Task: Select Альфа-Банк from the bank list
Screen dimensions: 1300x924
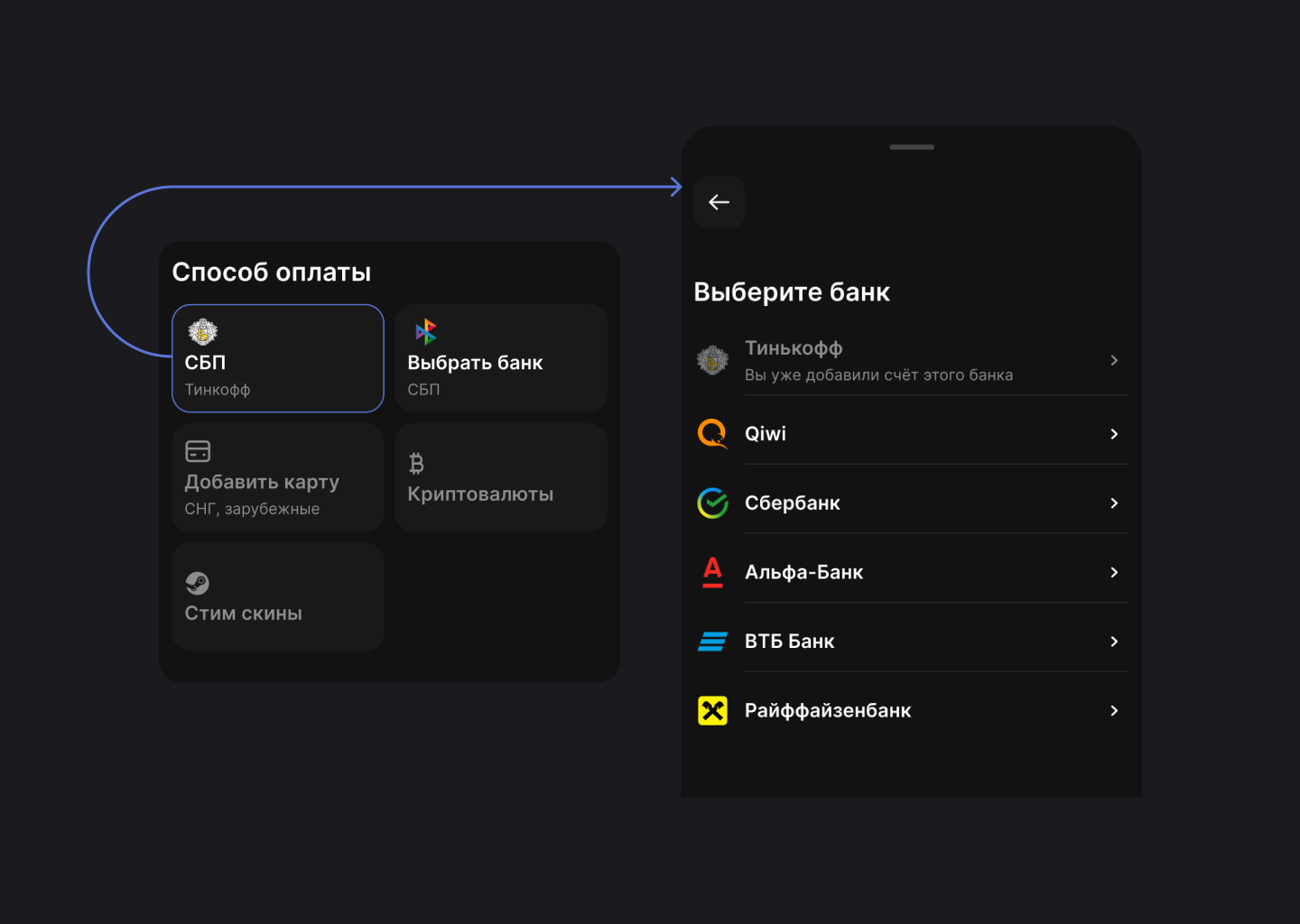Action: [803, 572]
